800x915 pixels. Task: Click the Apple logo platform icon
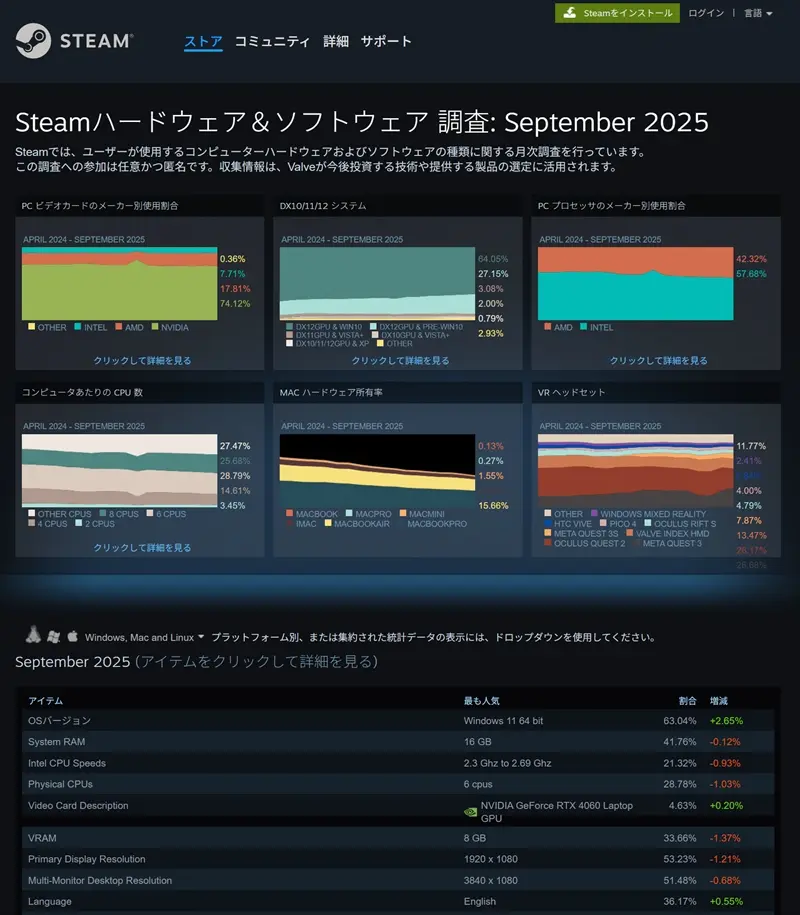click(72, 635)
